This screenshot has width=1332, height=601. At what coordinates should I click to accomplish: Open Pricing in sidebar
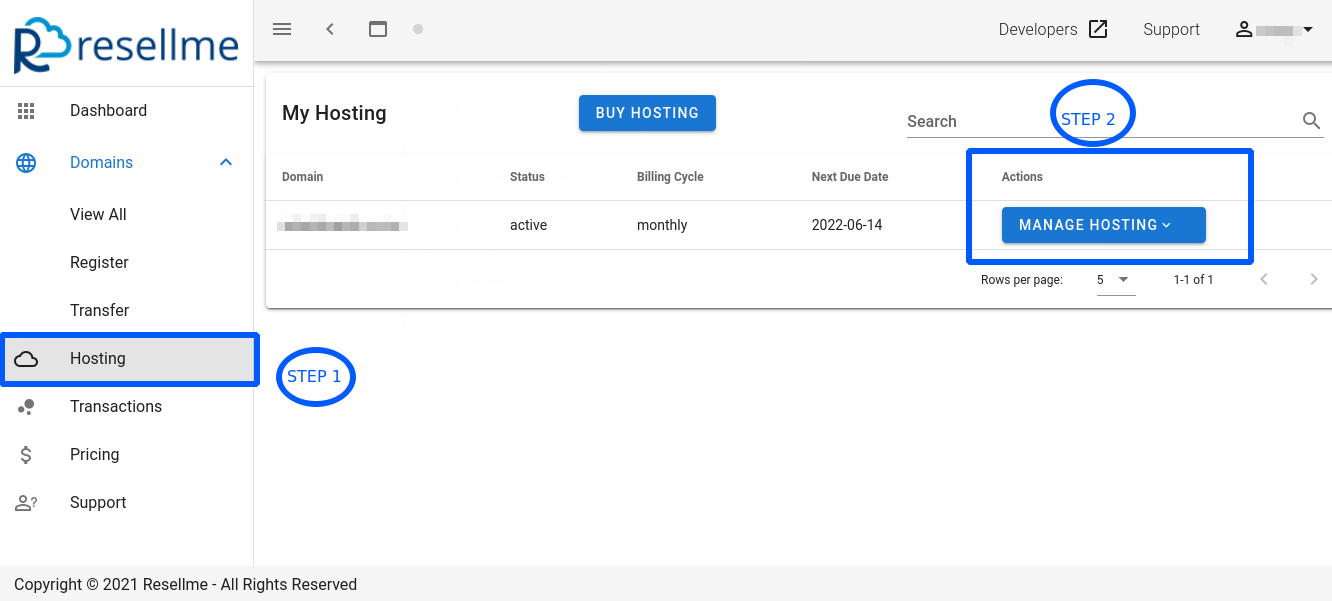pos(94,455)
